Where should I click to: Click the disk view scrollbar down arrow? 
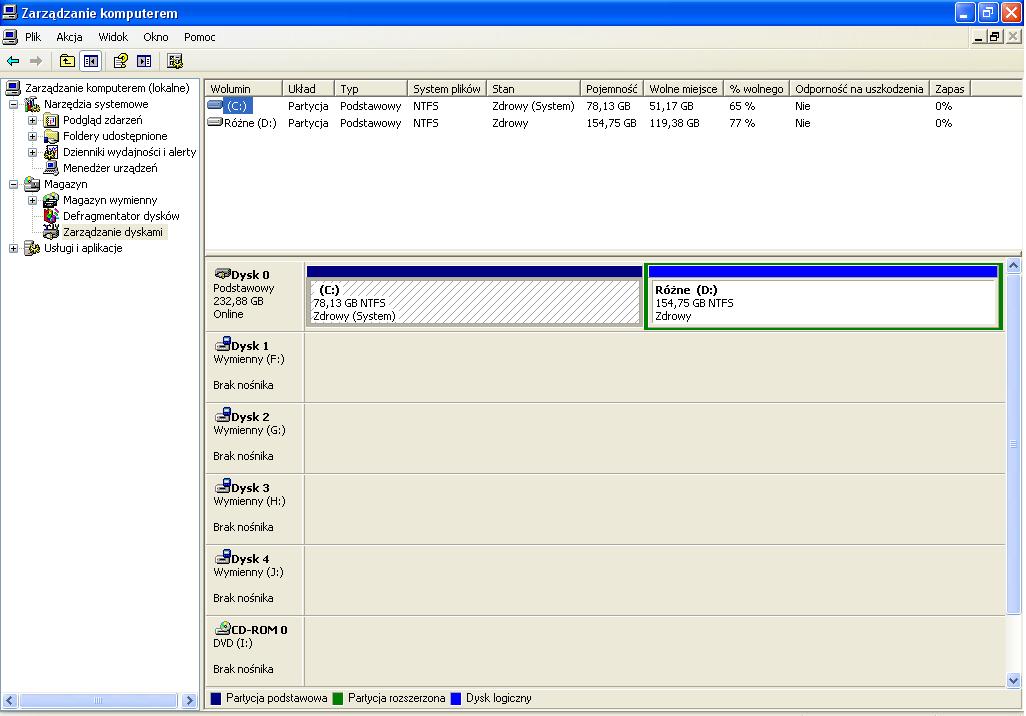tap(1014, 680)
